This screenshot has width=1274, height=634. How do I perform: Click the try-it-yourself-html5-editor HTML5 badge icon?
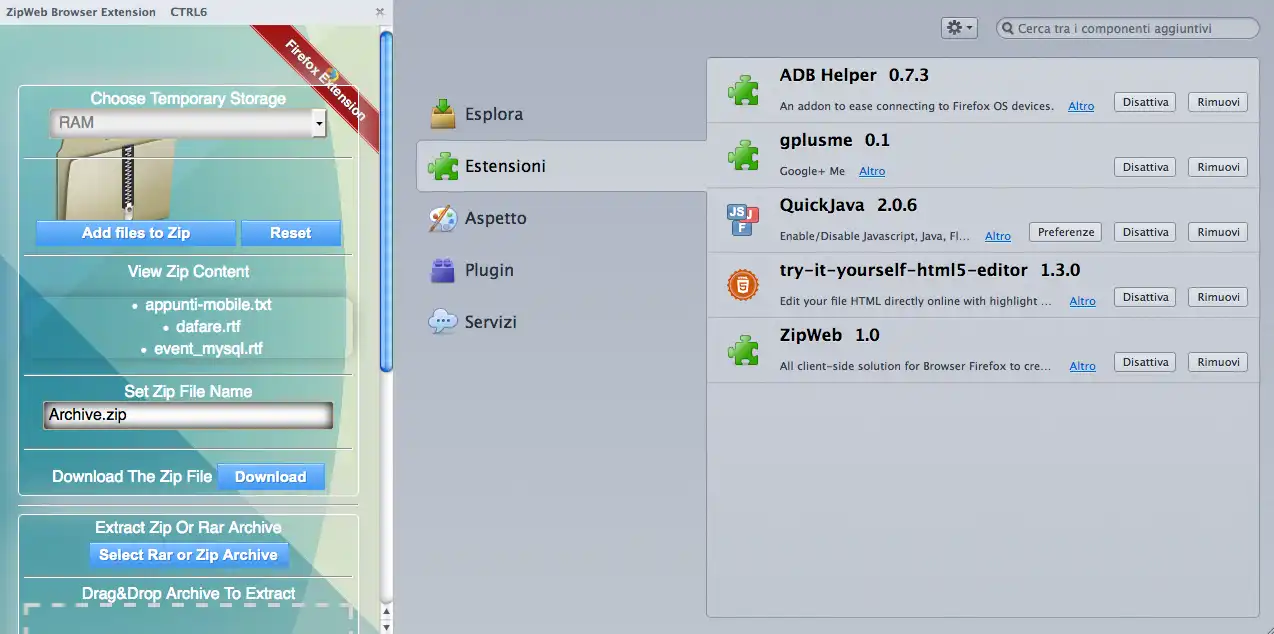743,286
